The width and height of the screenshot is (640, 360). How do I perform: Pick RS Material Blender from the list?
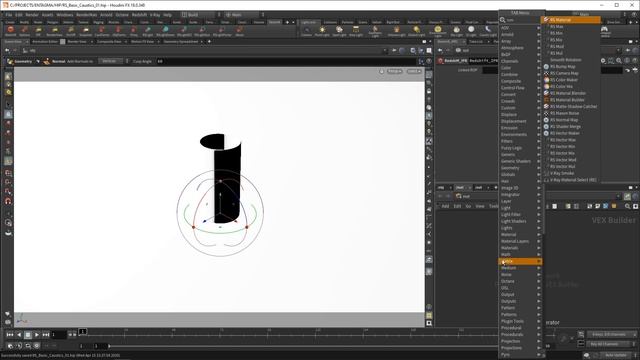(x=568, y=93)
